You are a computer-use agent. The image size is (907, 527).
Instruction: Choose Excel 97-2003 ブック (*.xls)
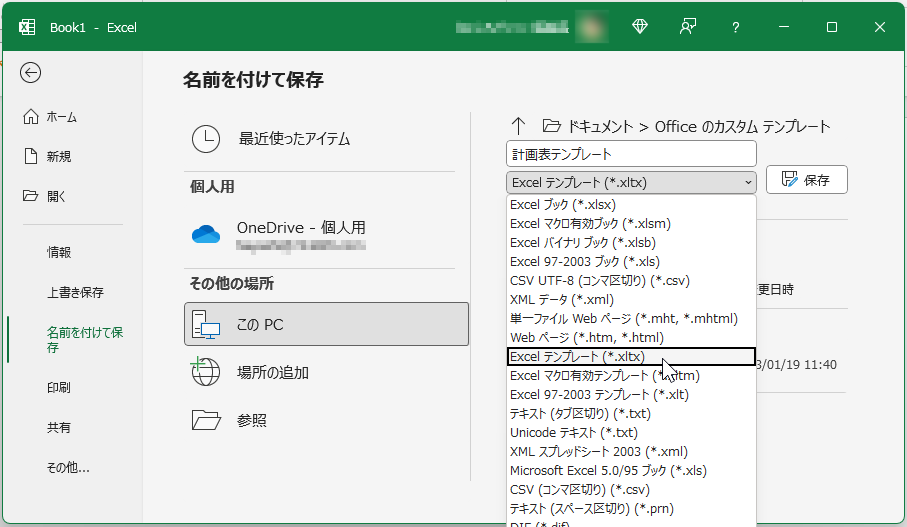[631, 261]
